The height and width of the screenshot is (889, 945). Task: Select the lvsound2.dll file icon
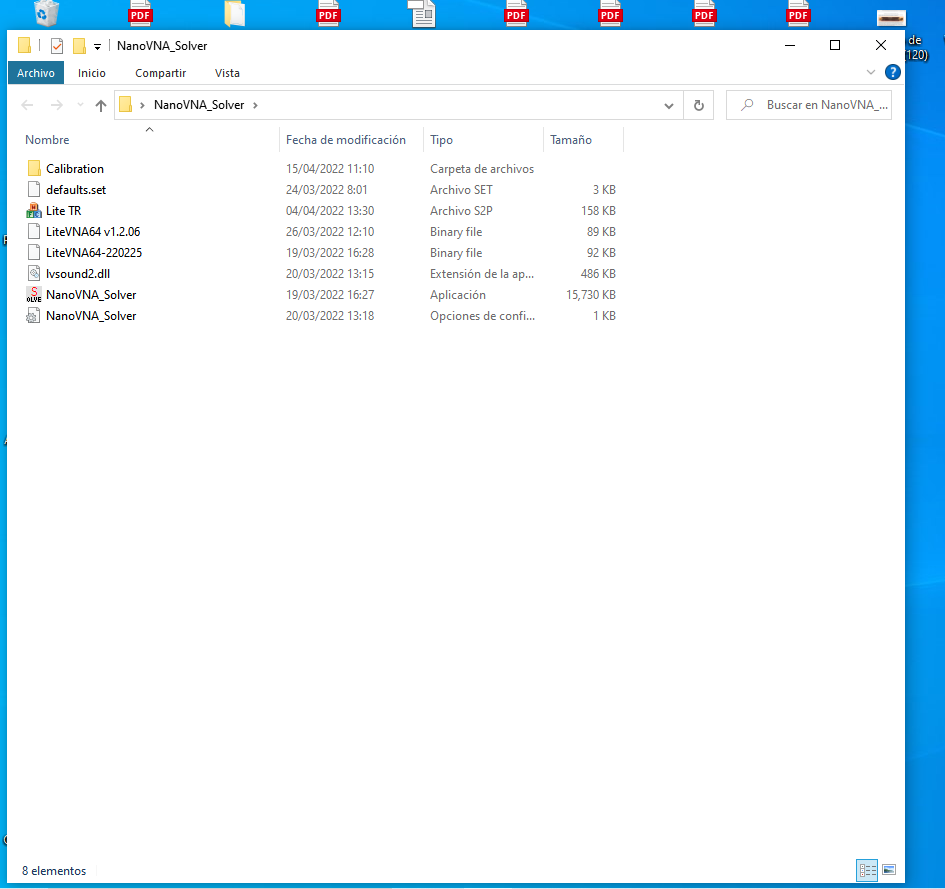tap(34, 274)
